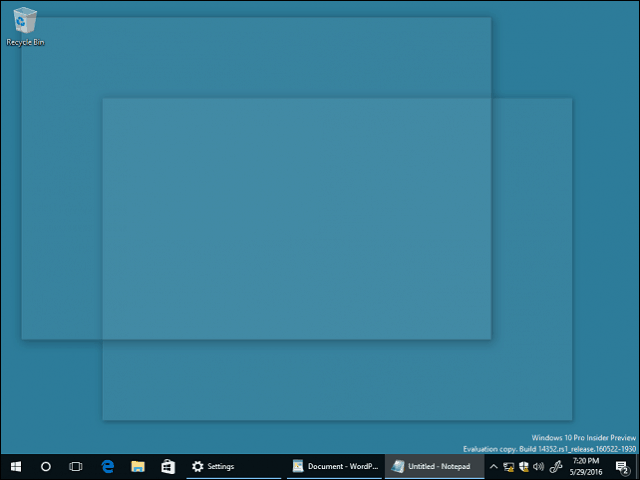Screen dimensions: 640x480
Task: Open Task View from taskbar
Action: [76, 467]
